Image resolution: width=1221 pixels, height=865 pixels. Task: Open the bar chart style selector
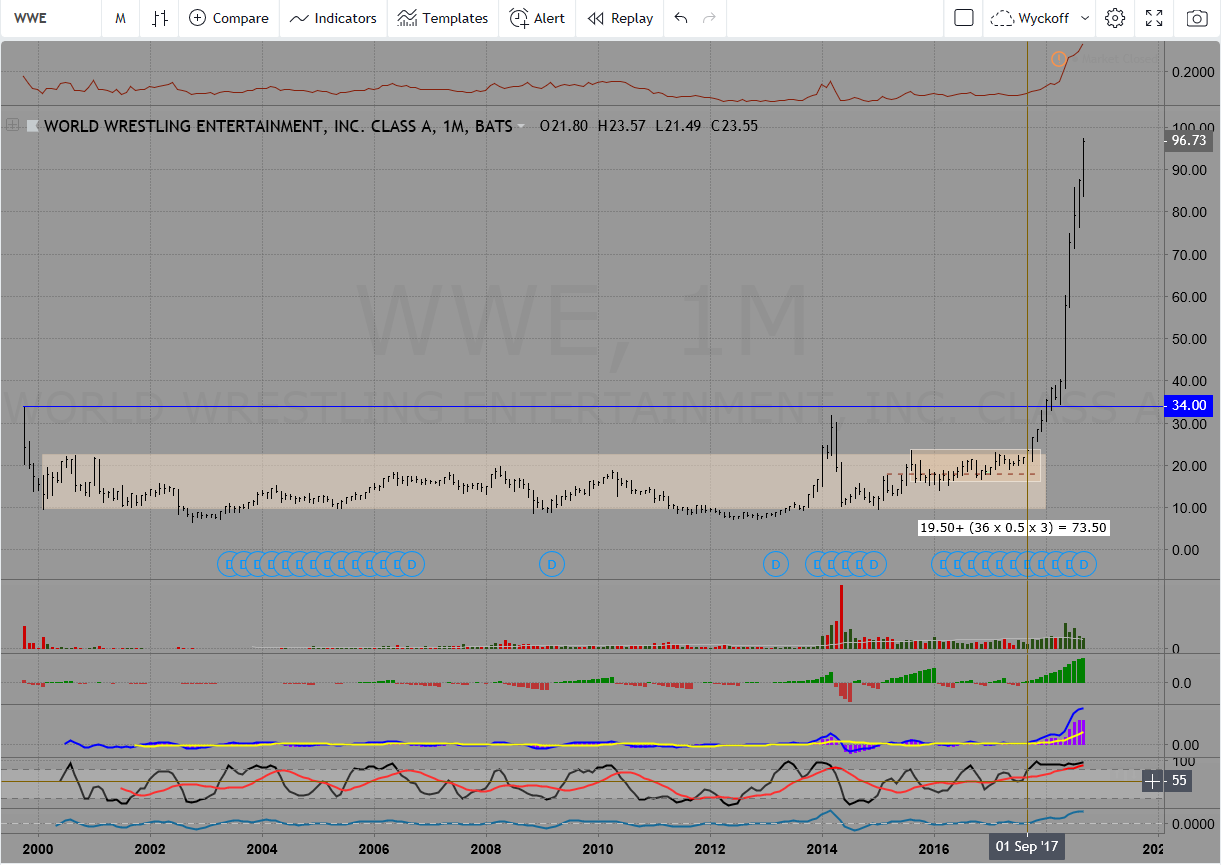pos(160,18)
